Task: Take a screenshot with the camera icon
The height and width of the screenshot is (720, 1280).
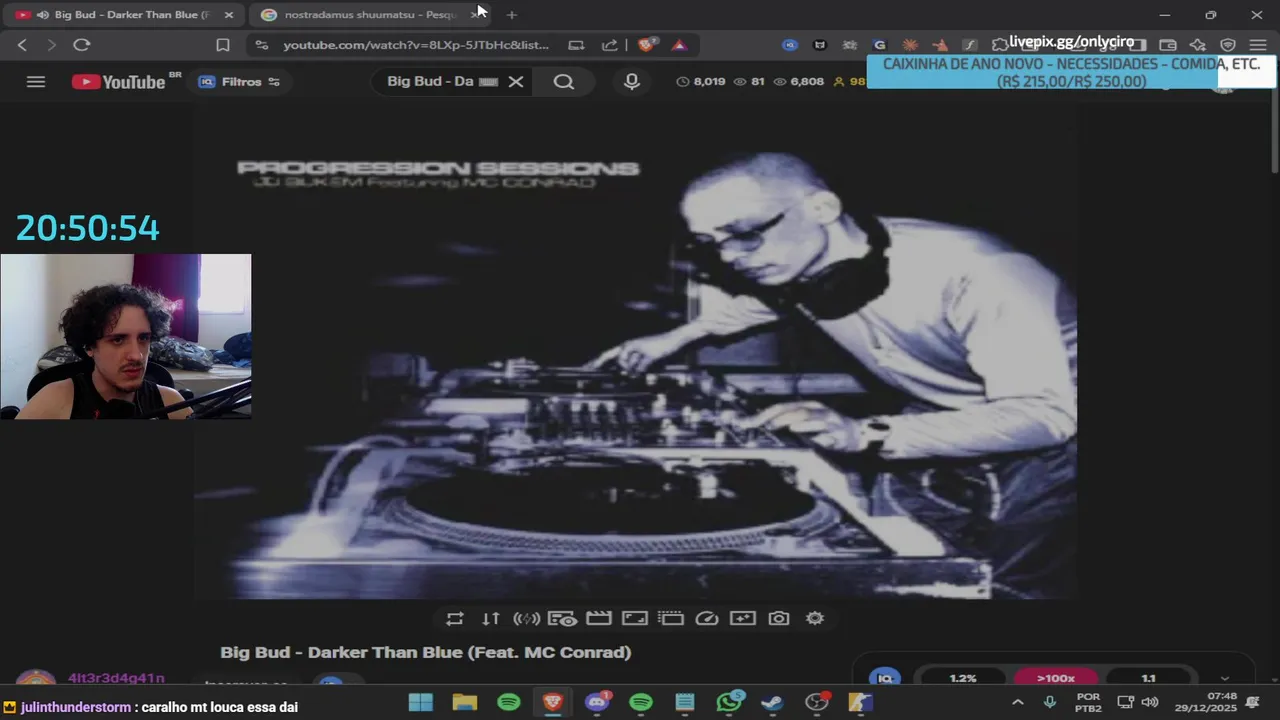Action: tap(779, 619)
